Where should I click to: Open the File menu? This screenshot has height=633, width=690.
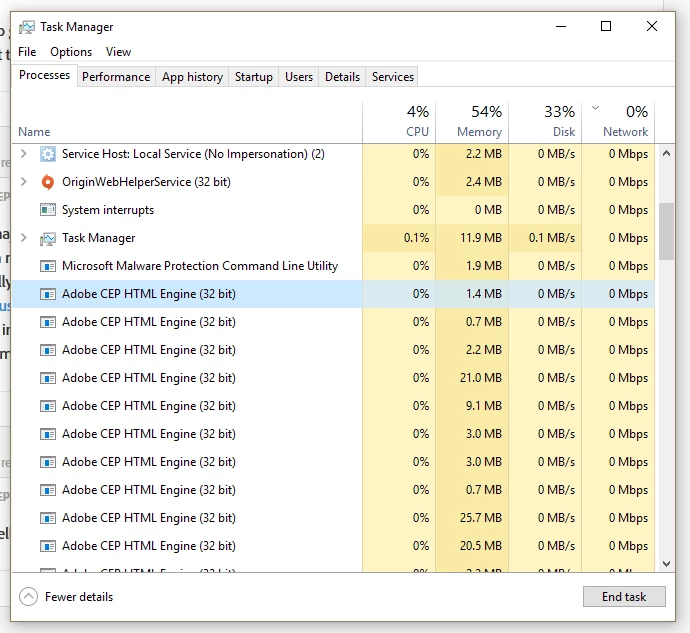pos(27,52)
